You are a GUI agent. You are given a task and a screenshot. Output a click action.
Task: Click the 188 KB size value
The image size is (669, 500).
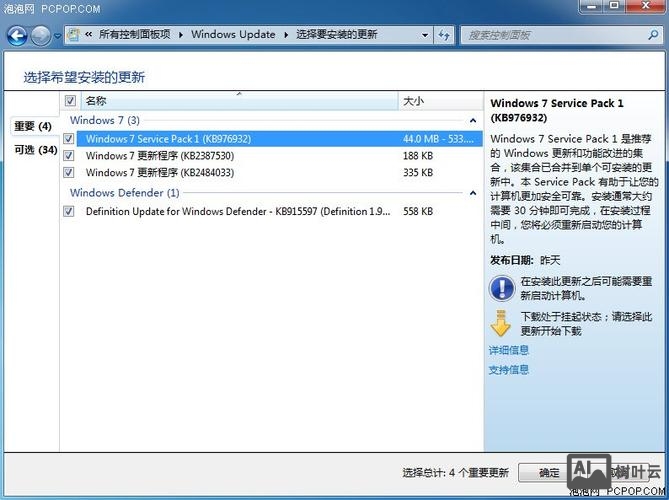418,156
